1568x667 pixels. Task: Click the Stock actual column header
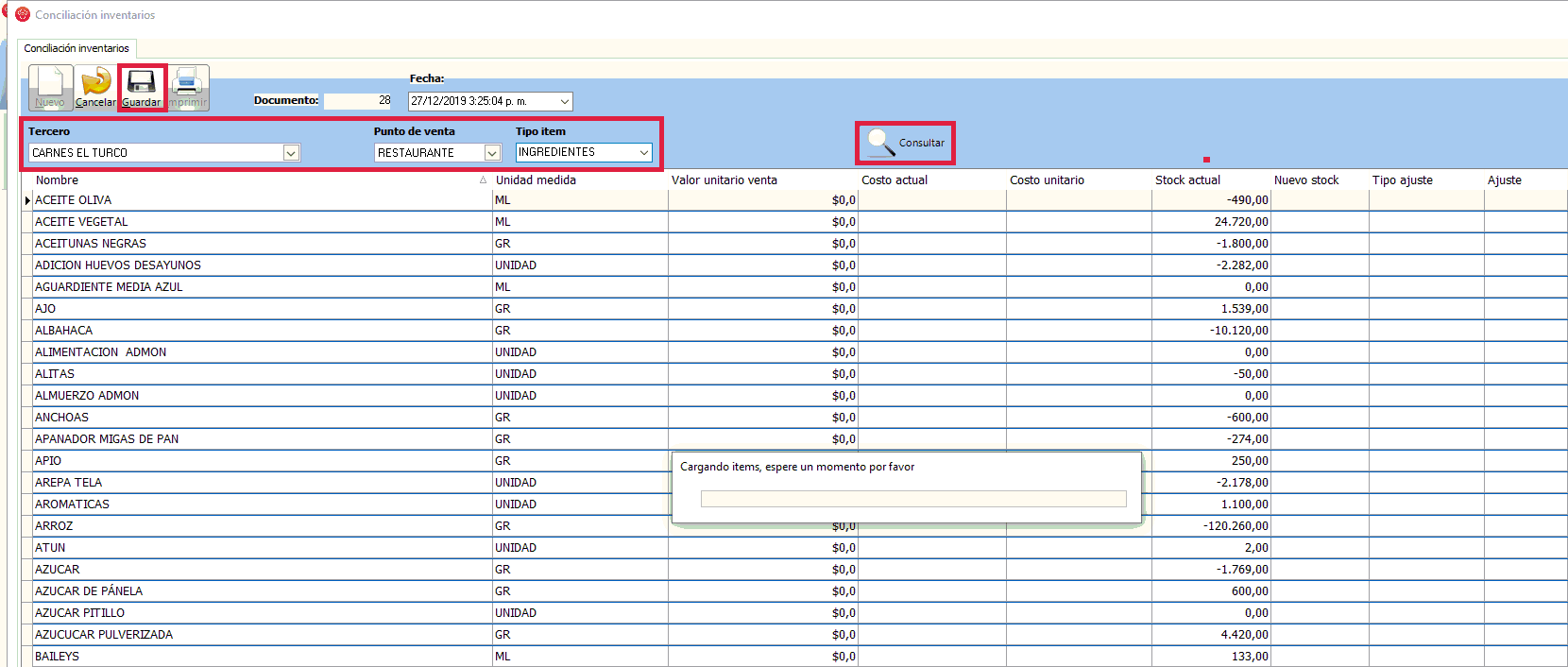tap(1187, 180)
